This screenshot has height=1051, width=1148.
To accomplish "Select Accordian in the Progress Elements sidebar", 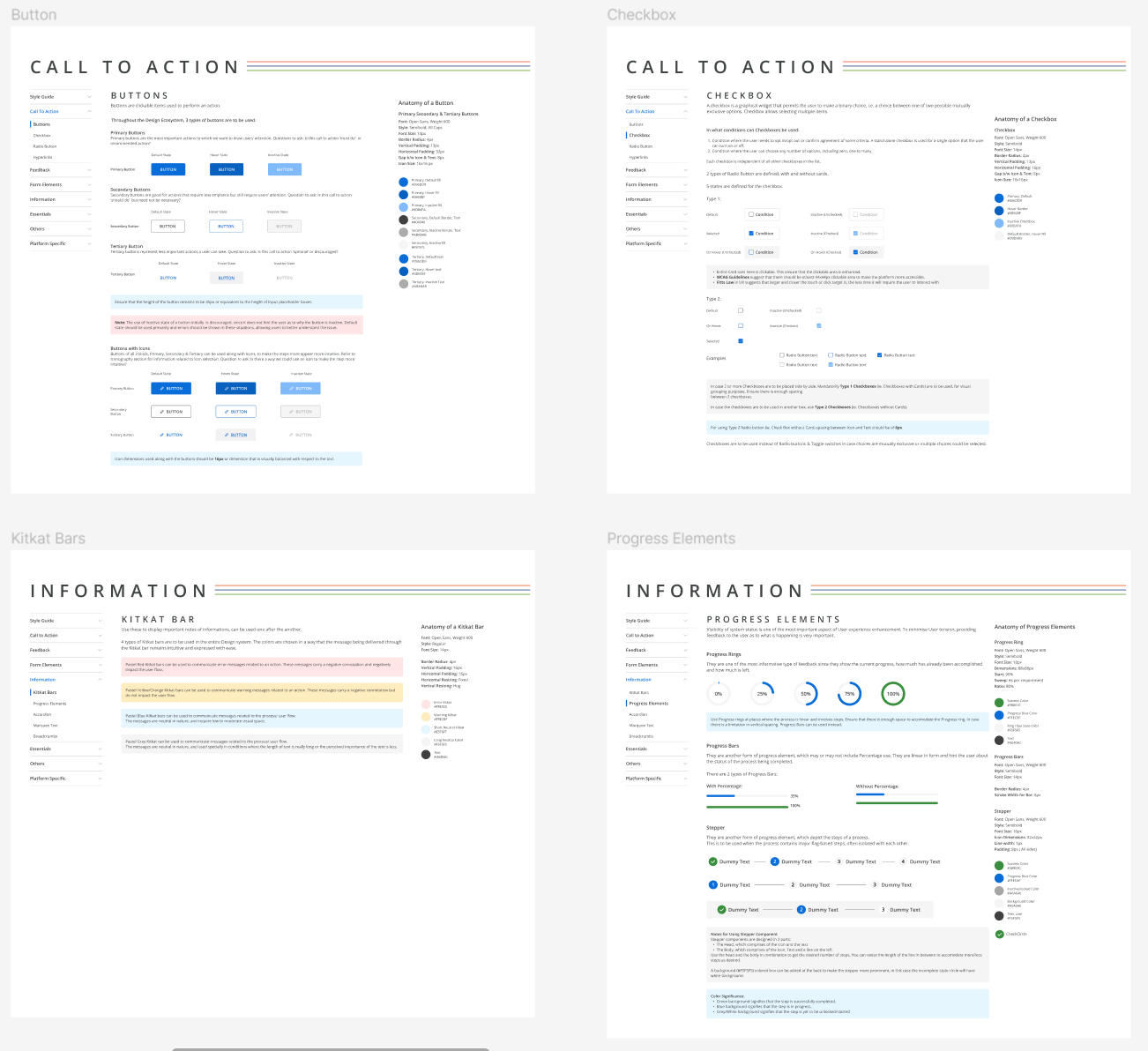I will tap(638, 714).
